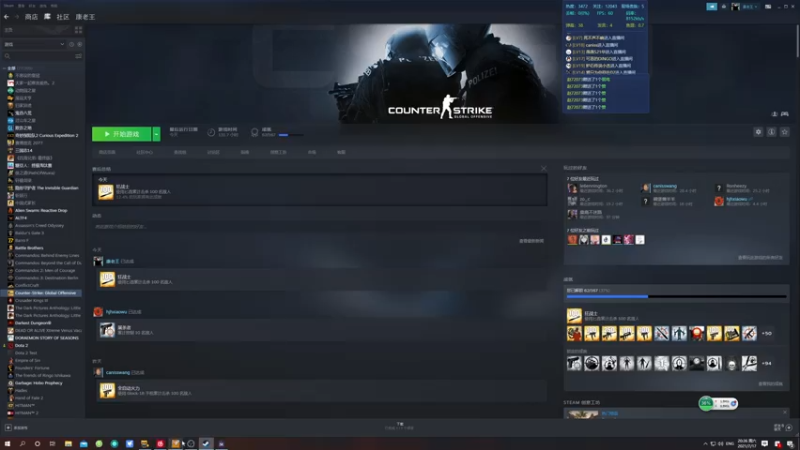This screenshot has width=800, height=450.
Task: Select Hades in library list
Action: tap(21, 390)
